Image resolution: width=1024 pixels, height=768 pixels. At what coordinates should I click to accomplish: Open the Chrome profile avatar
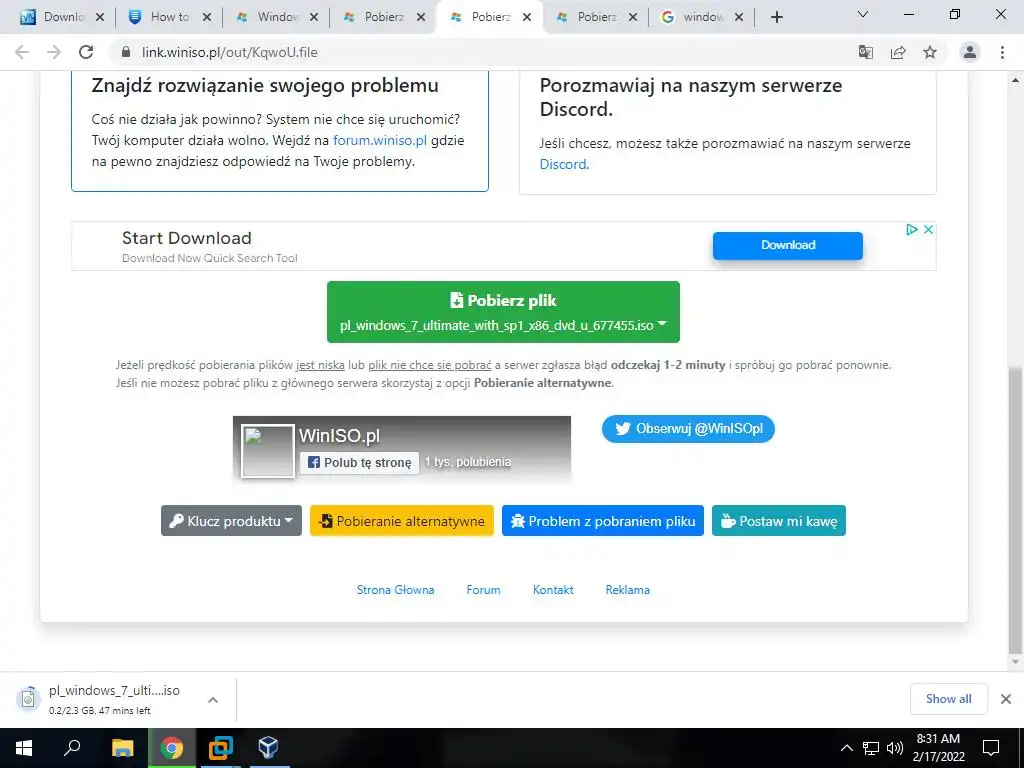[x=970, y=52]
